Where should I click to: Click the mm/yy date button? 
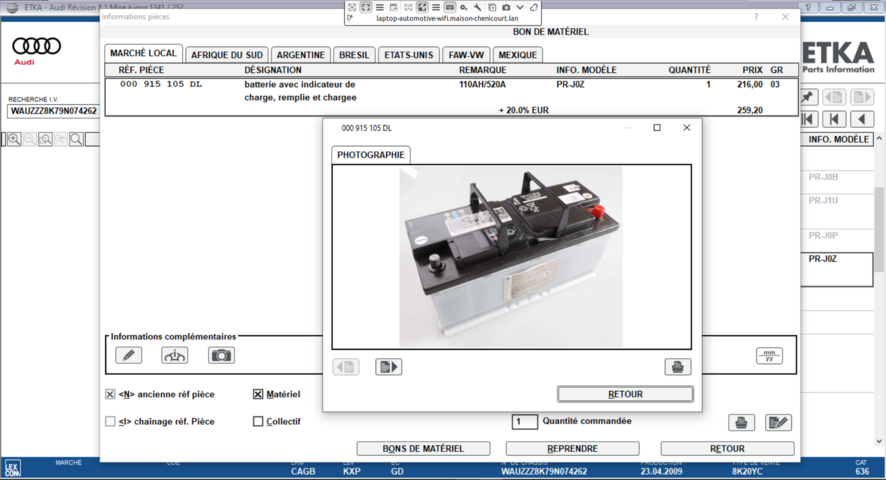click(769, 356)
